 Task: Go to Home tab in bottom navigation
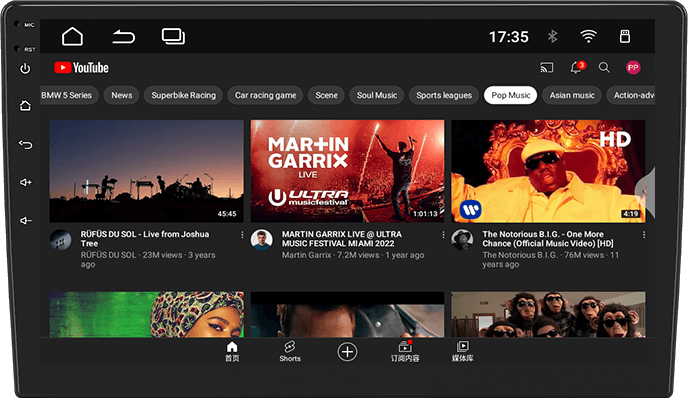point(232,351)
